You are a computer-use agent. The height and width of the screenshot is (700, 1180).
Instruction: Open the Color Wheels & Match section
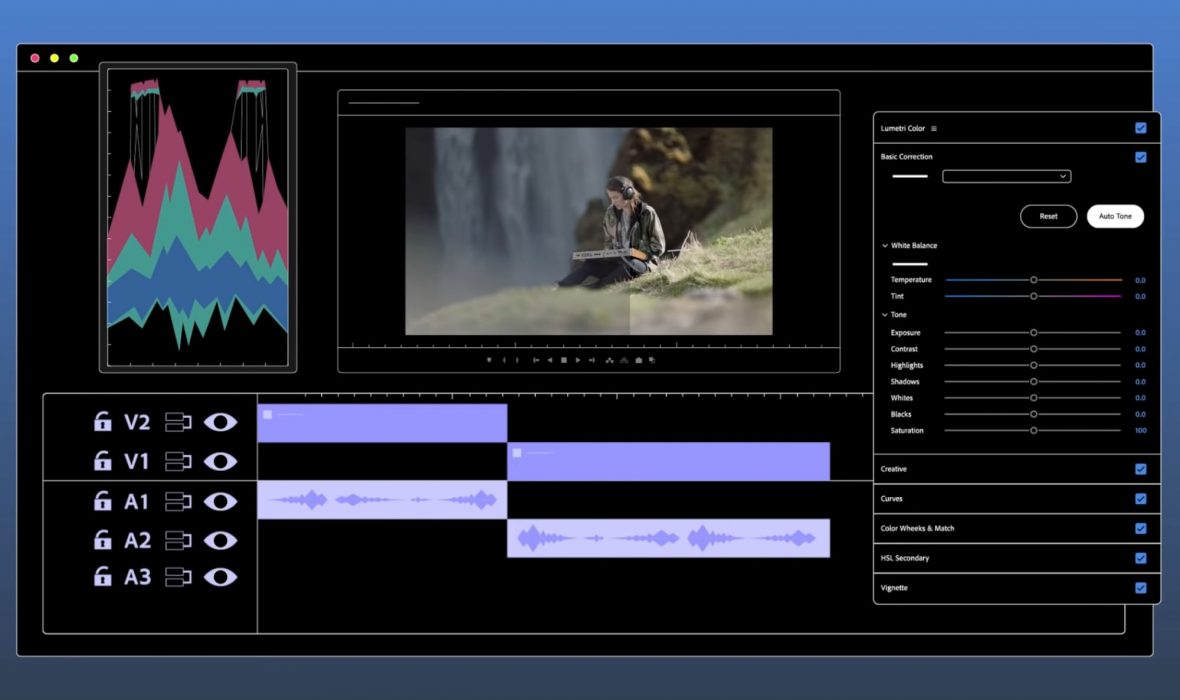pyautogui.click(x=917, y=528)
